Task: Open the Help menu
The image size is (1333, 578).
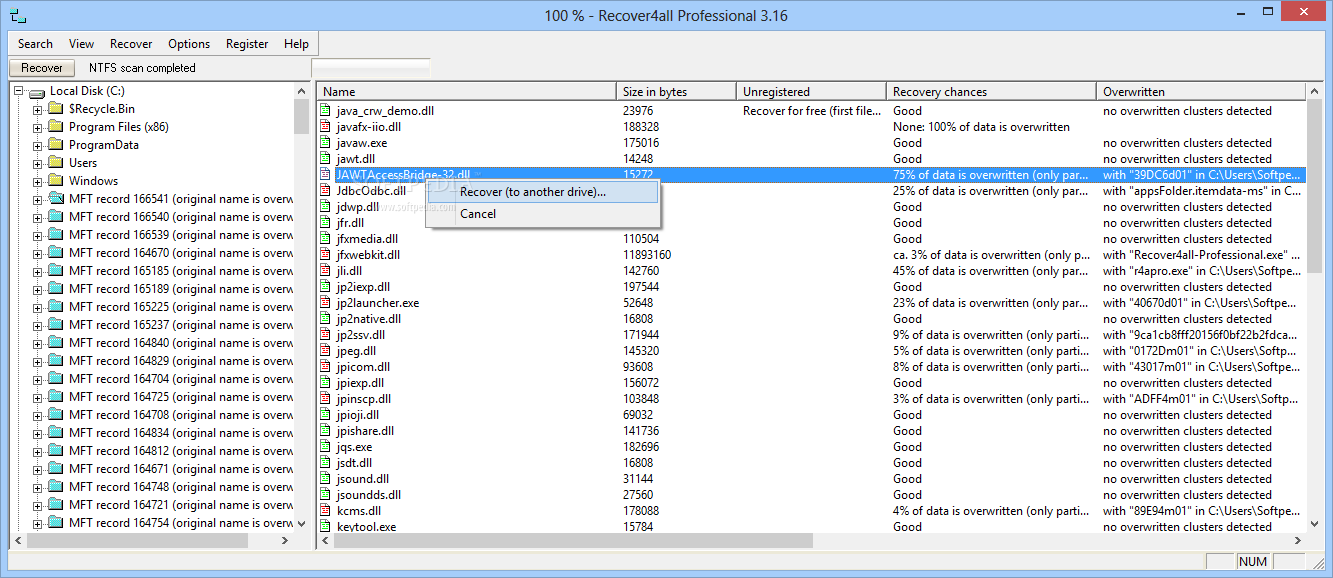Action: [296, 44]
